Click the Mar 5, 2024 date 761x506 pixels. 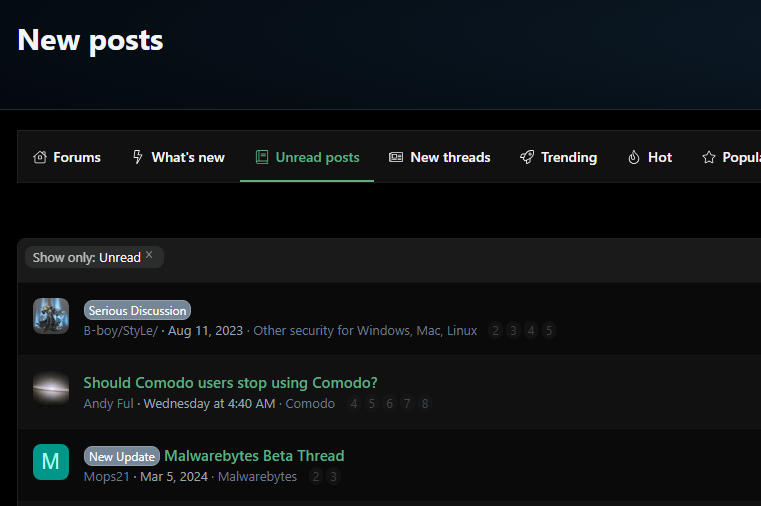174,477
